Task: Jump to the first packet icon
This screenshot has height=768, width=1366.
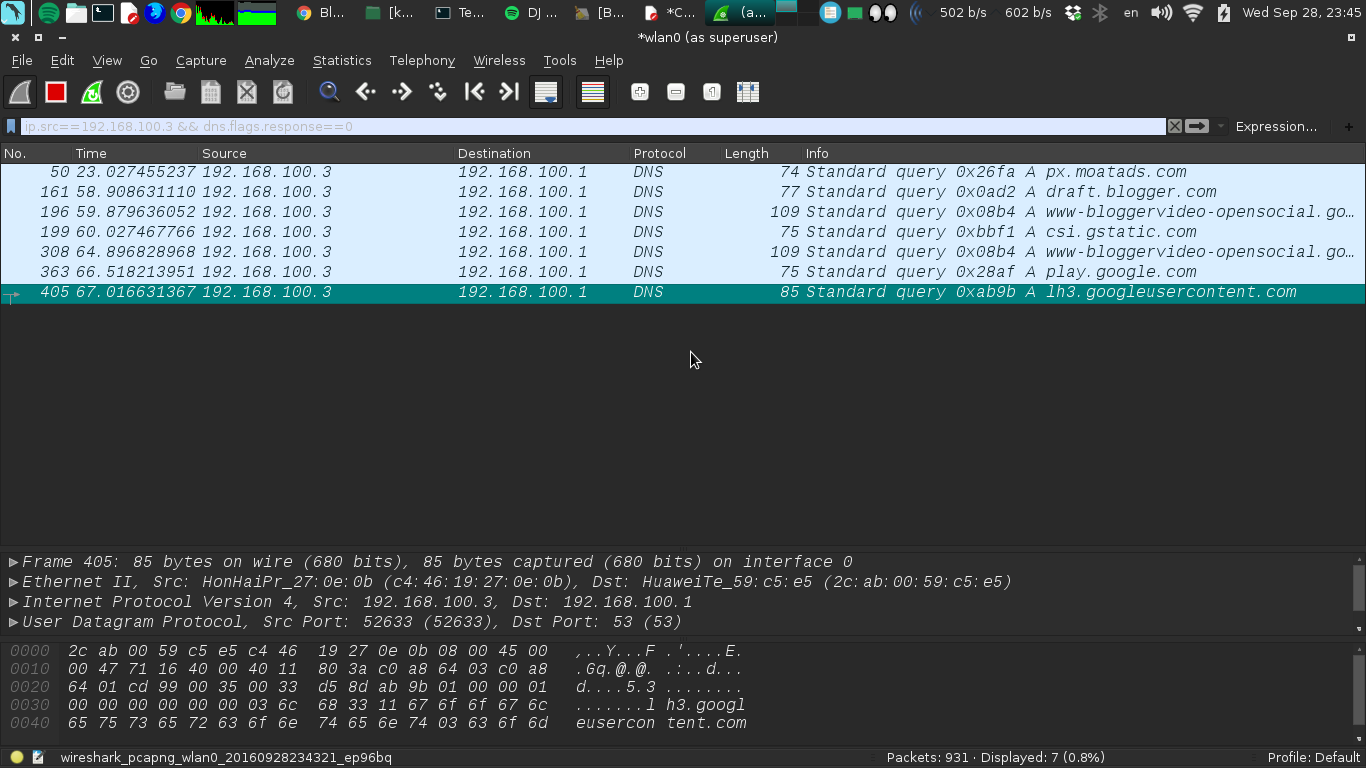Action: tap(474, 92)
